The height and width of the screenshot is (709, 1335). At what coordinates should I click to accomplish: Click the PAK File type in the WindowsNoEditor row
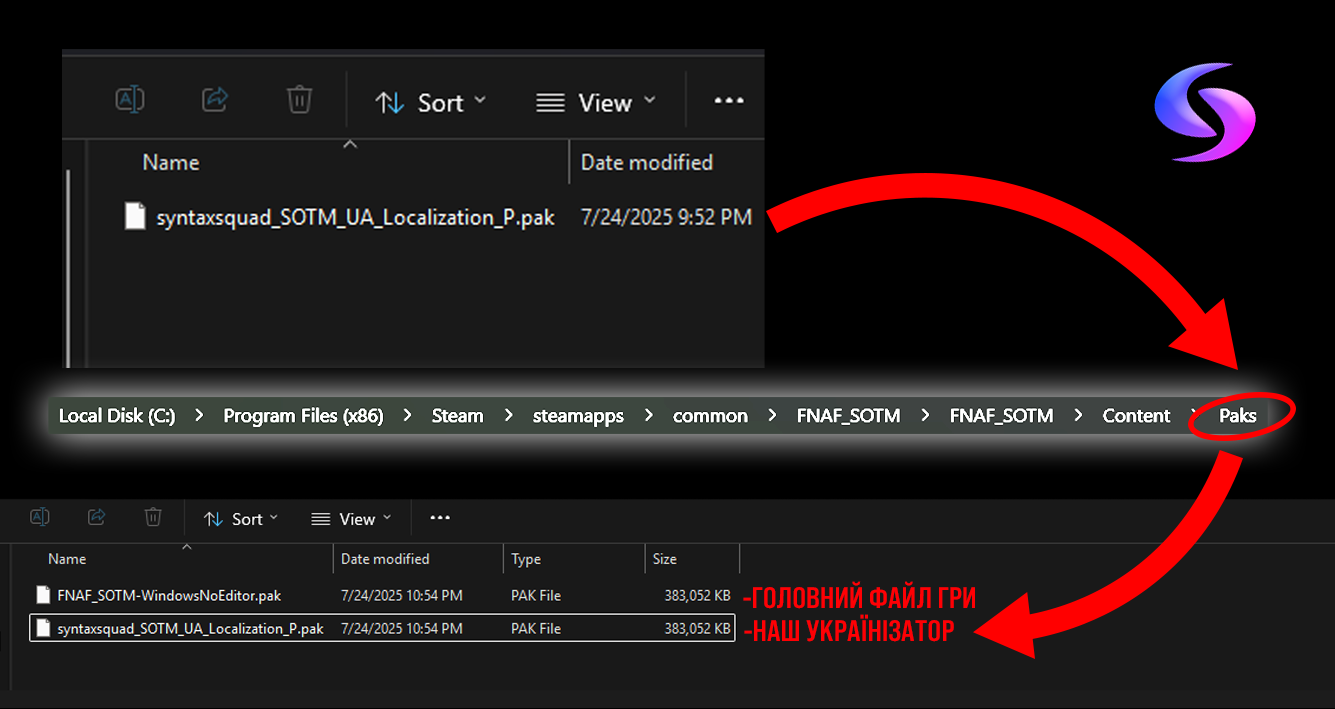pos(536,596)
